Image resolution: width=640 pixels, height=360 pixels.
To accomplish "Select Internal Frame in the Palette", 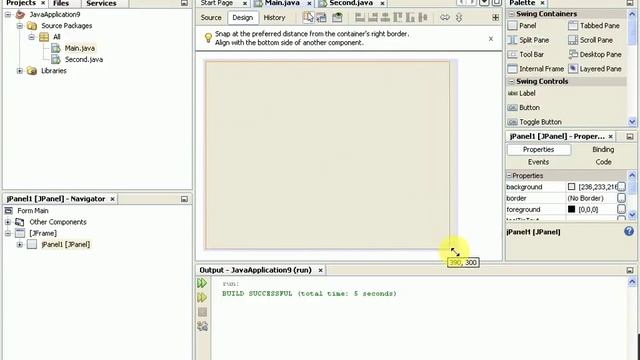I will tap(536, 69).
